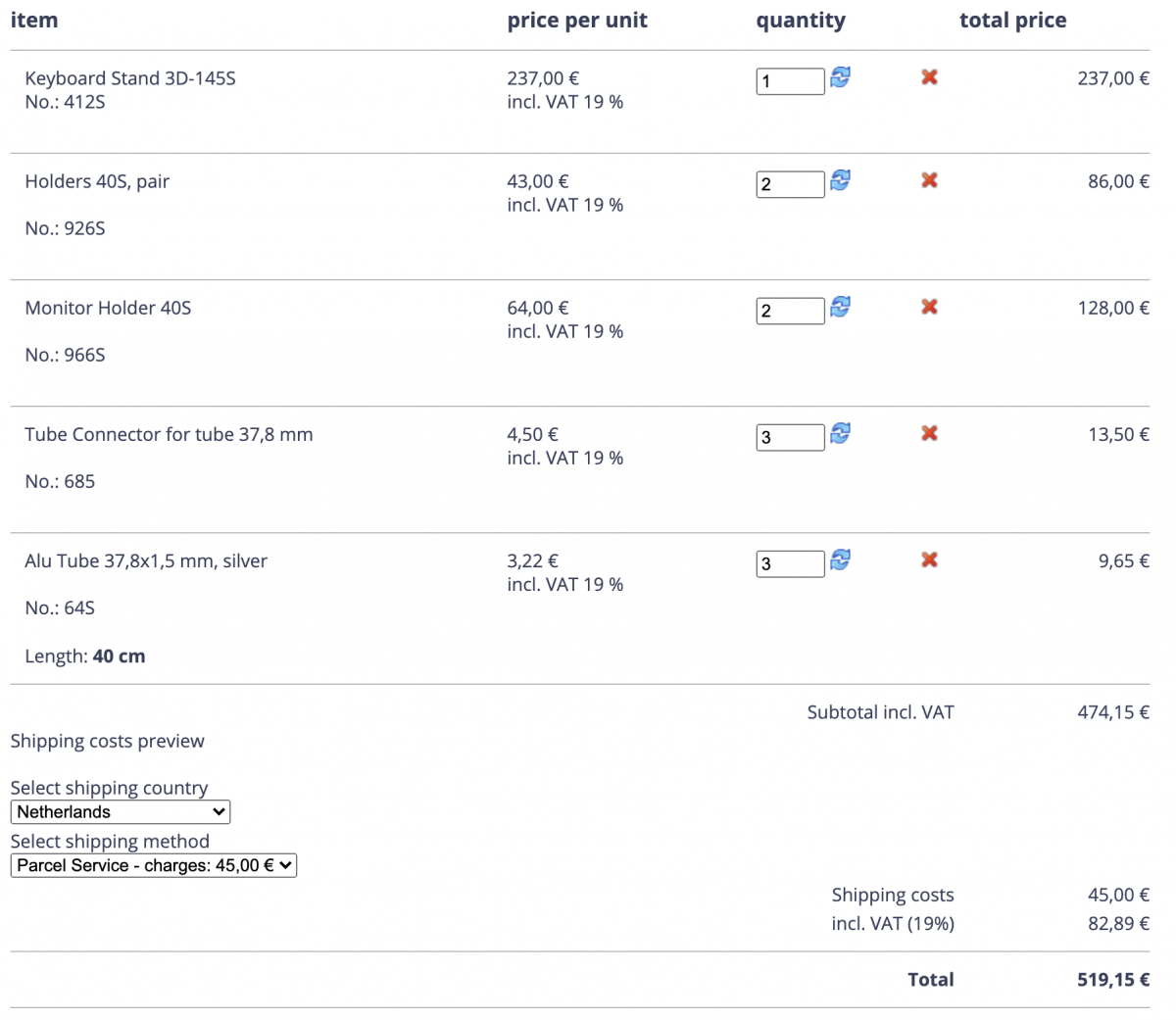Remove Monitor Holder 40S item
This screenshot has height=1020, width=1176.
tap(930, 306)
